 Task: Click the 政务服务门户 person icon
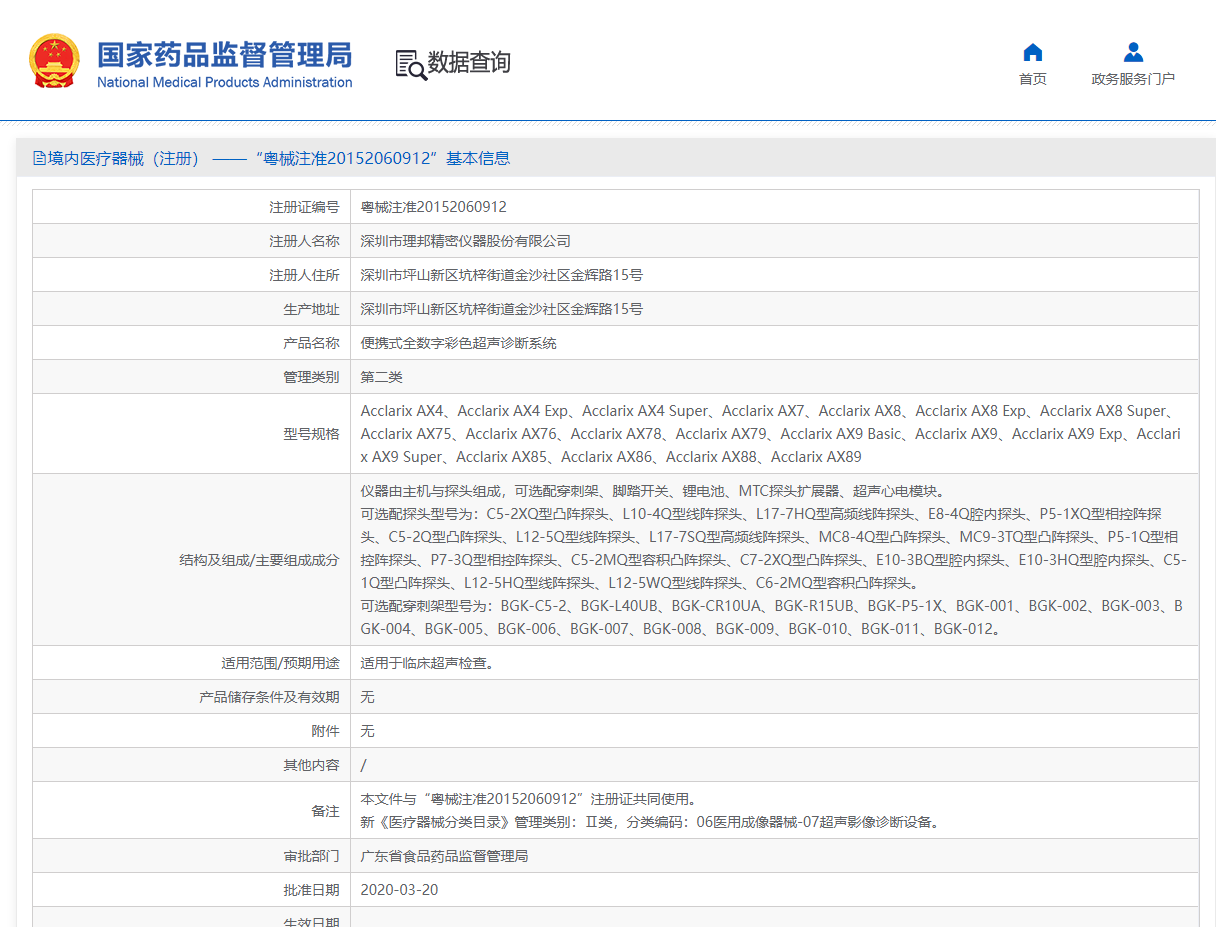[x=1133, y=52]
